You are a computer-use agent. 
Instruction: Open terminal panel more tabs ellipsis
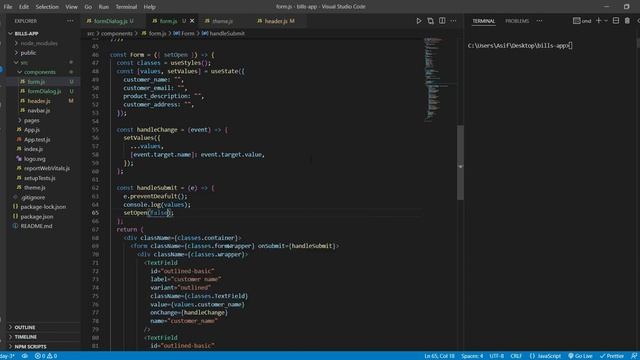tap(540, 21)
